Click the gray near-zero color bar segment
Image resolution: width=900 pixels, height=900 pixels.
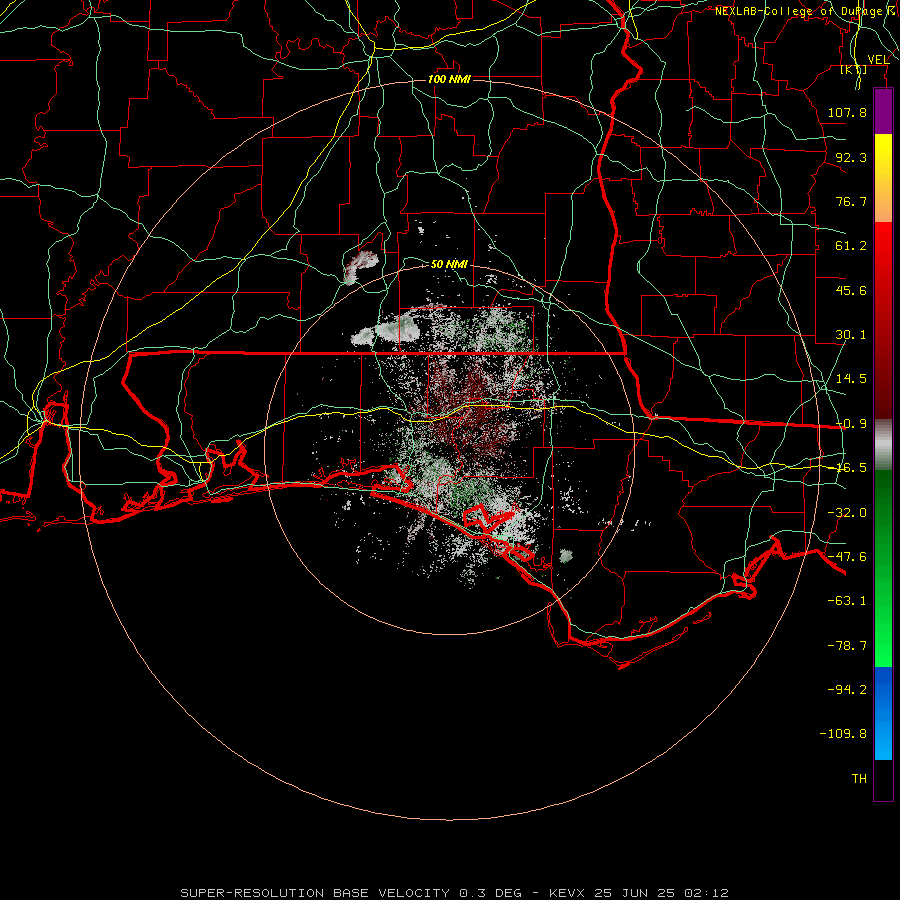click(x=883, y=444)
